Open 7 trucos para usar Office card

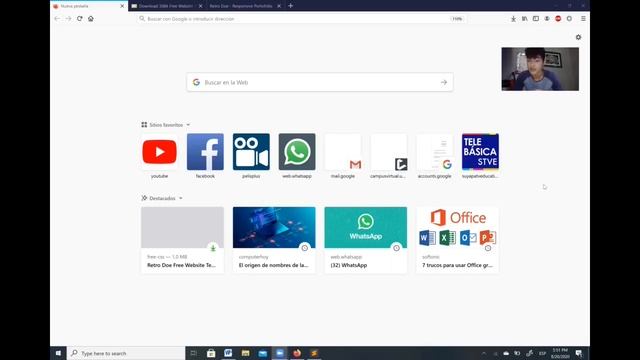click(457, 240)
